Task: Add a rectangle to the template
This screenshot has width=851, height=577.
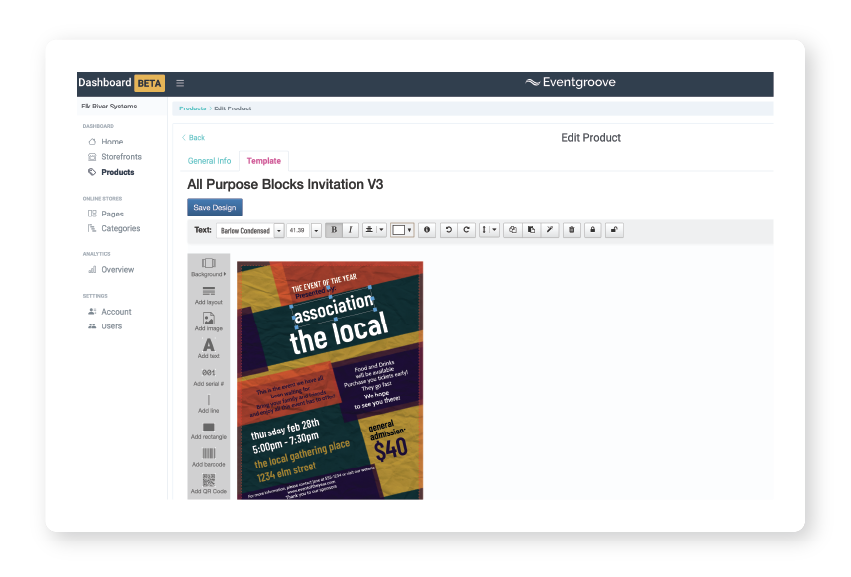Action: [x=207, y=432]
